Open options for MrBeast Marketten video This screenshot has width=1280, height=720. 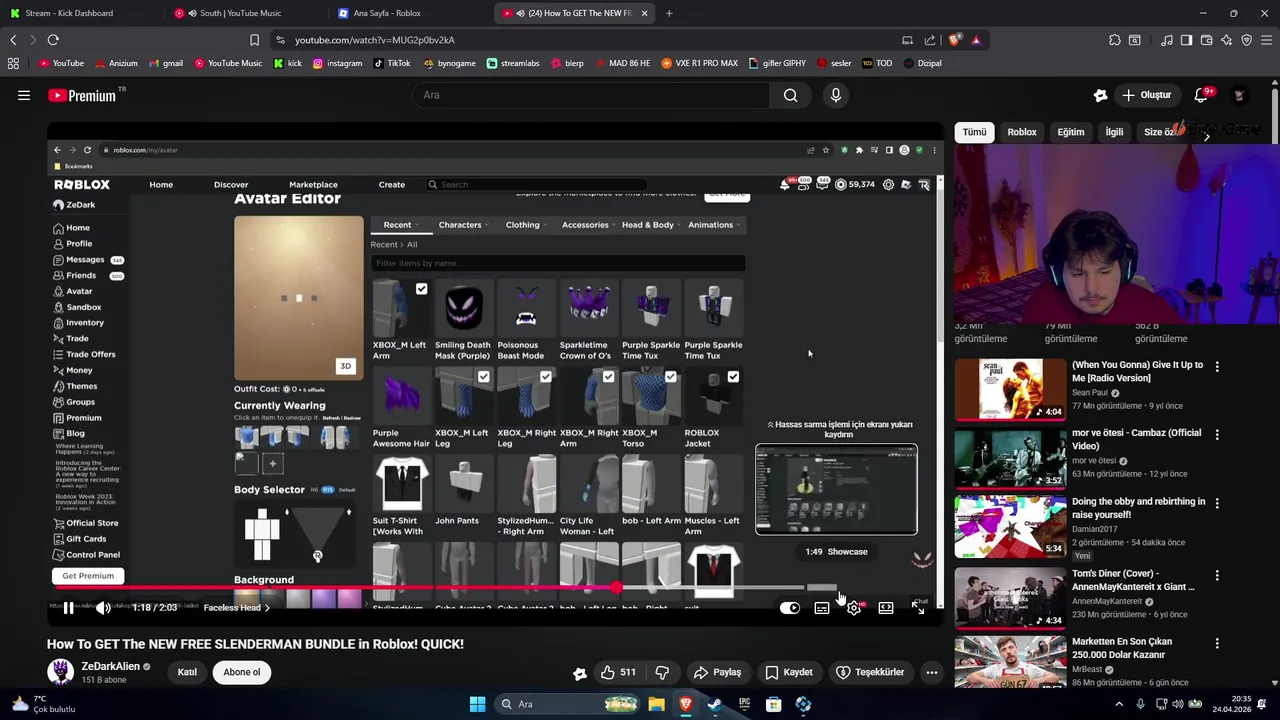point(1217,644)
